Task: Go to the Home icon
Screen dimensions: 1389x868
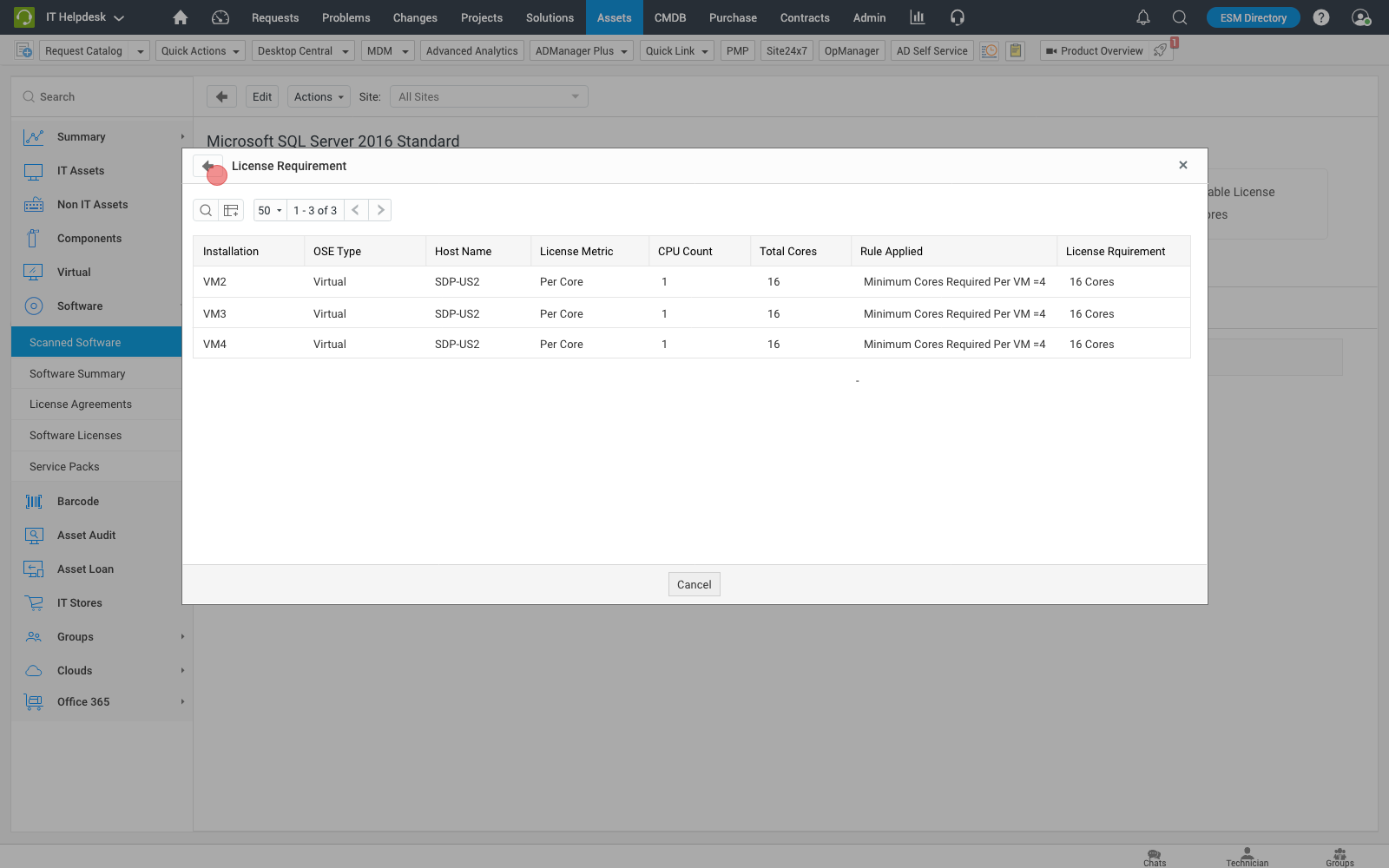Action: [181, 17]
